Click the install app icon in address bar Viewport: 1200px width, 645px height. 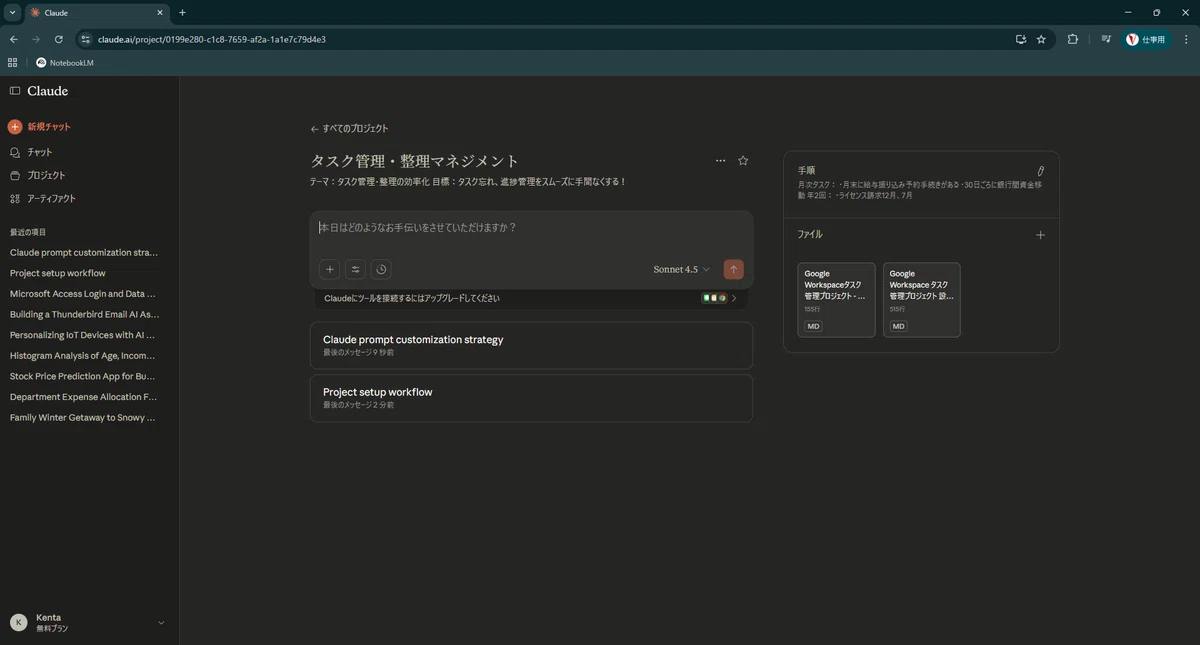(1021, 39)
